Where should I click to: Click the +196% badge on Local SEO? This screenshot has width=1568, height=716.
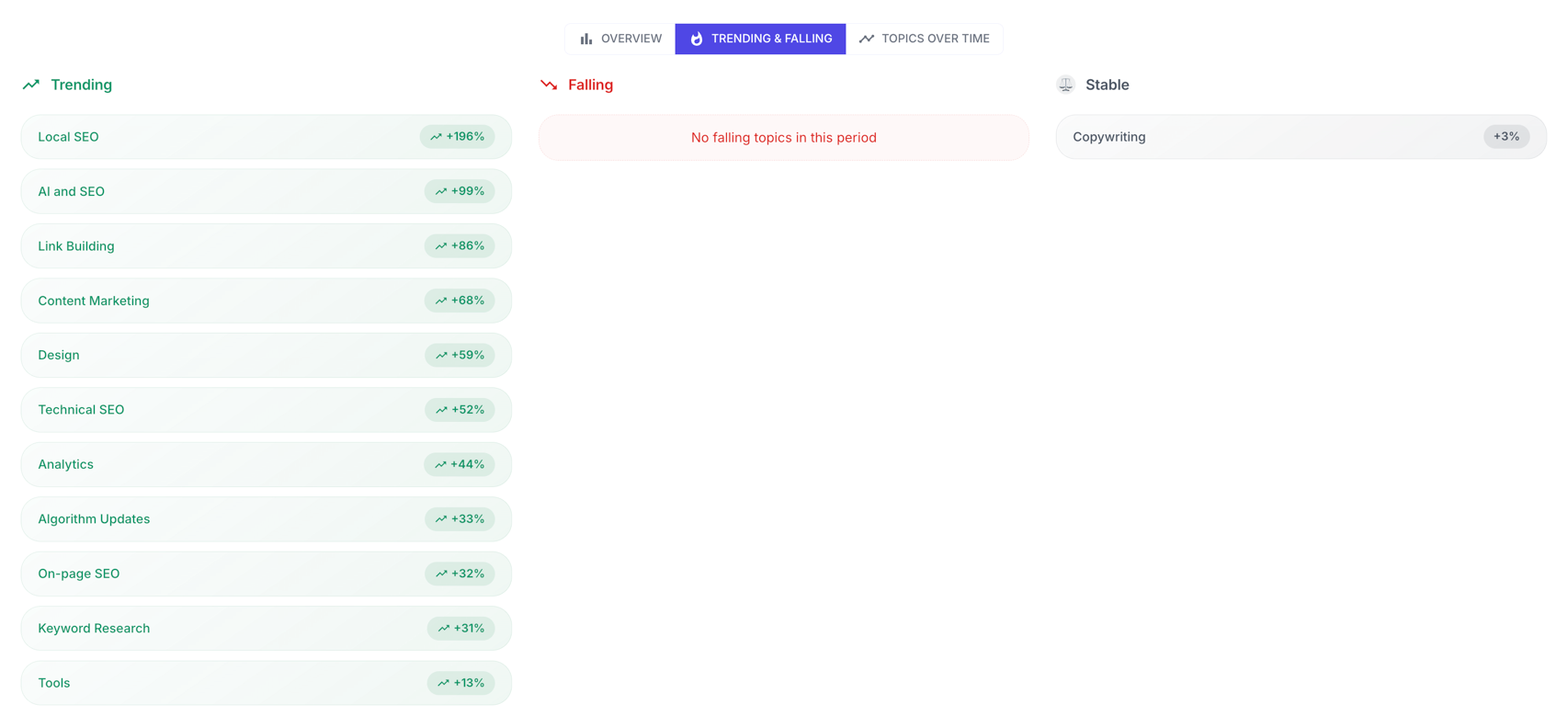[x=457, y=137]
